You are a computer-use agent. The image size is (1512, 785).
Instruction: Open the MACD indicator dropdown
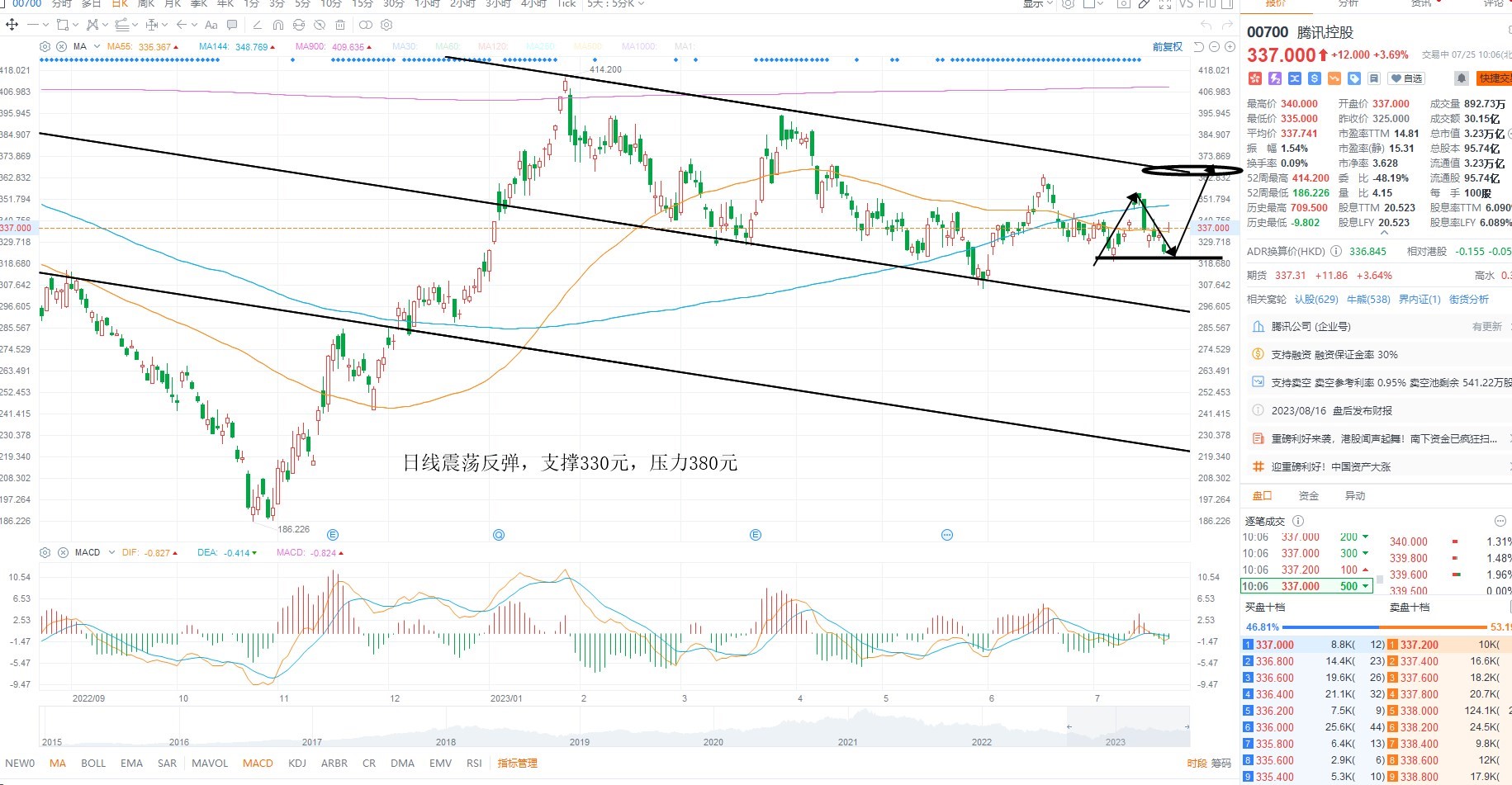point(111,552)
